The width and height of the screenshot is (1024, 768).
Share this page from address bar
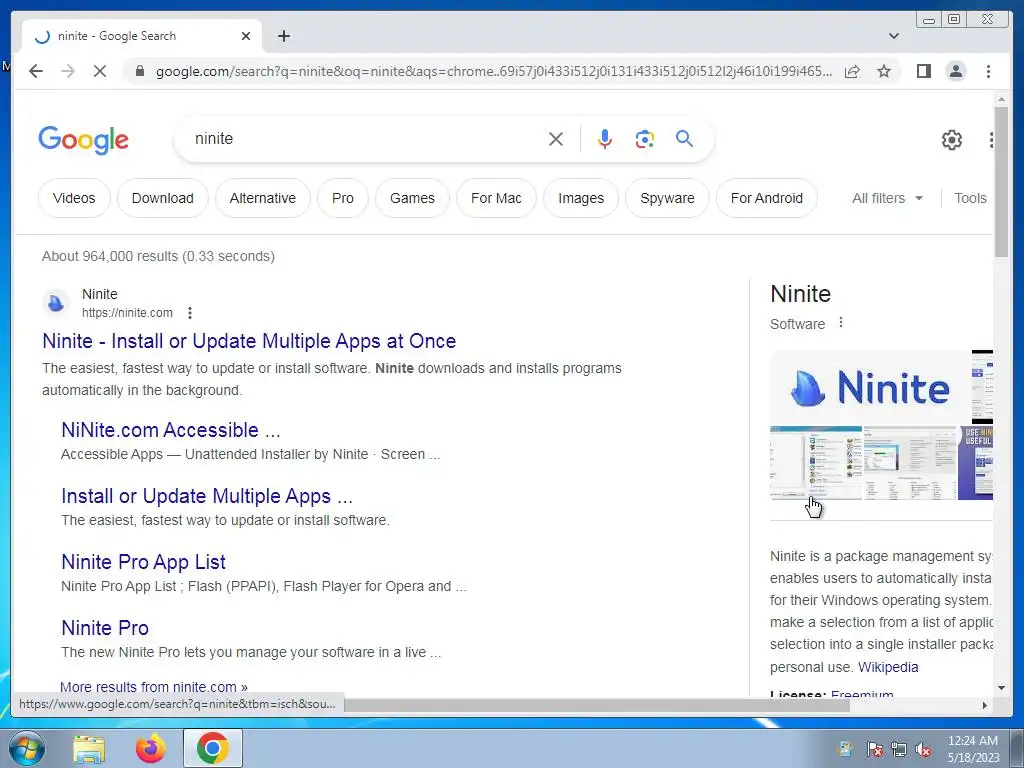(852, 71)
